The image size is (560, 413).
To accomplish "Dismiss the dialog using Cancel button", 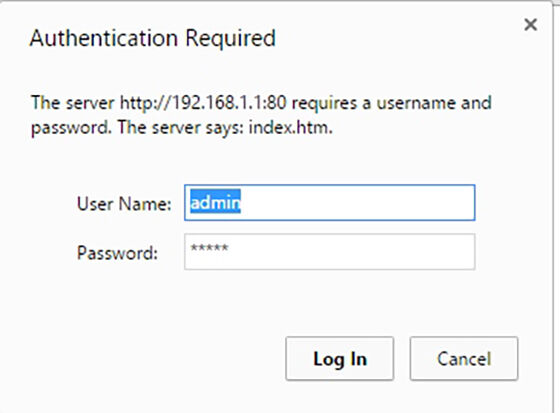I will [x=464, y=358].
